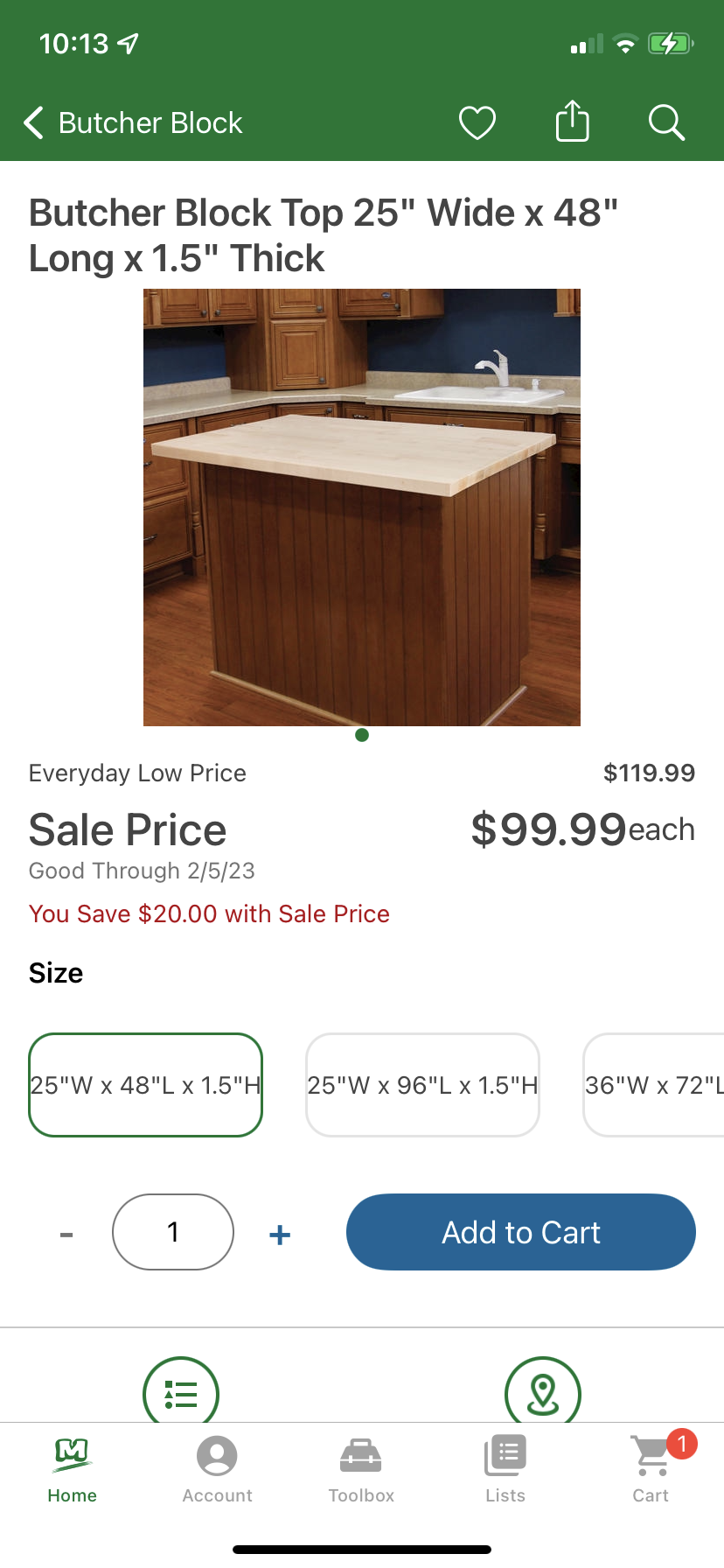
Task: Go back to Butcher Block category
Action: (x=133, y=123)
